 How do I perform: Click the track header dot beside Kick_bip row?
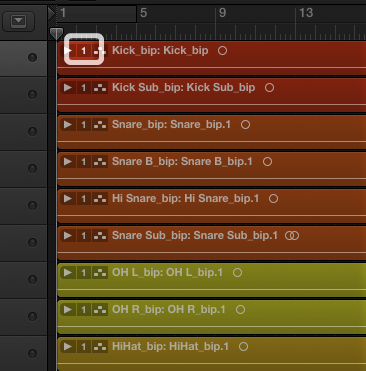32,57
